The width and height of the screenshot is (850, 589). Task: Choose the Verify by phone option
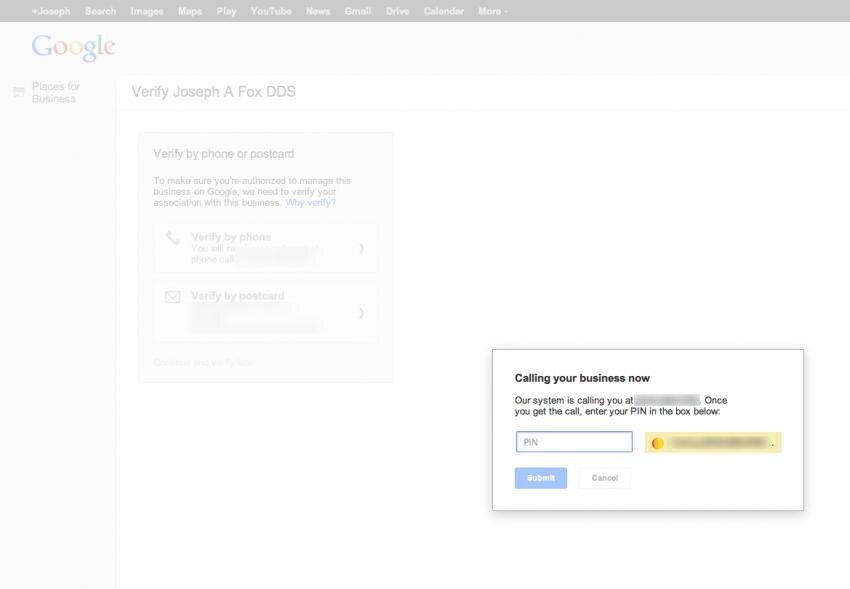pyautogui.click(x=266, y=248)
